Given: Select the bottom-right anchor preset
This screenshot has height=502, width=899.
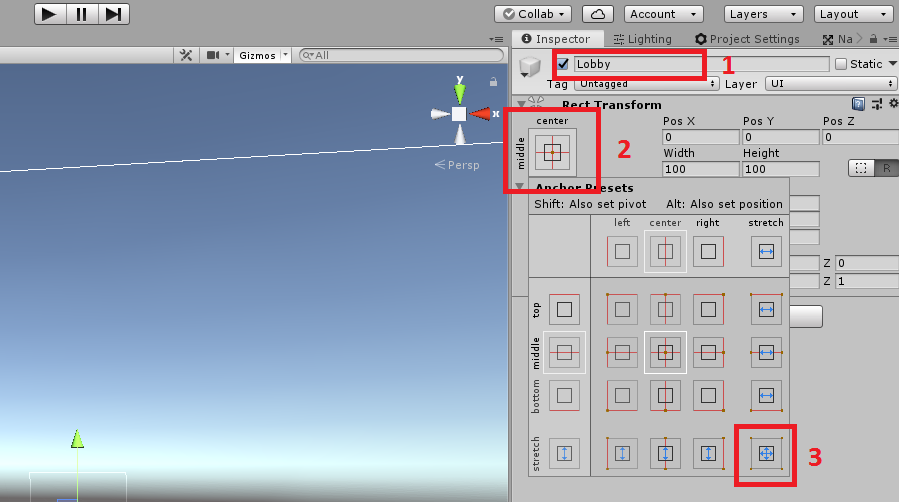Looking at the screenshot, I should 708,395.
